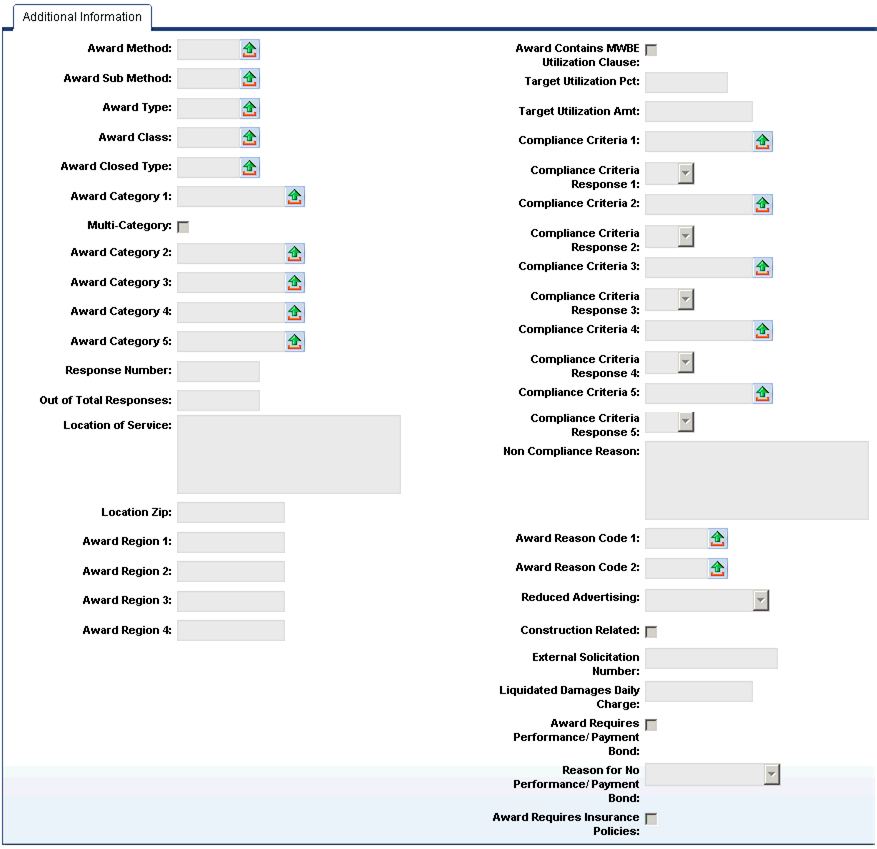Click the Award Reason Code 2 picker icon

coord(717,568)
